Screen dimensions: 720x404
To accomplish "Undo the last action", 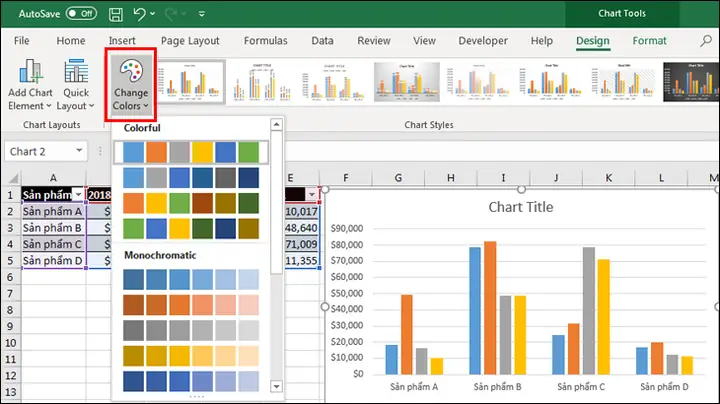I will [x=140, y=14].
